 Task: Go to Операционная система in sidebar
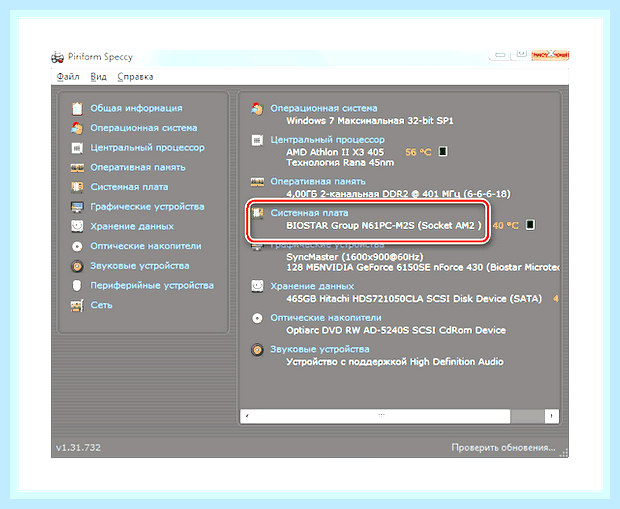point(144,128)
